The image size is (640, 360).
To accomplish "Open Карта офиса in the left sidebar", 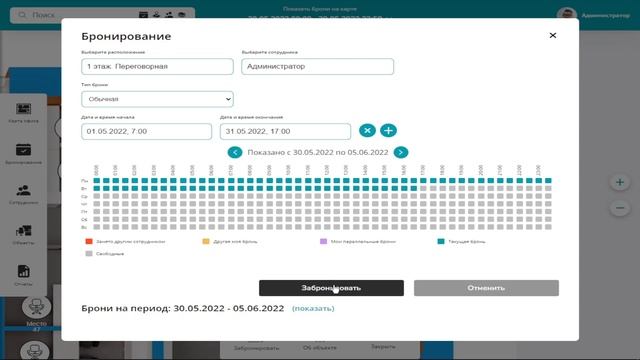I will 23,113.
